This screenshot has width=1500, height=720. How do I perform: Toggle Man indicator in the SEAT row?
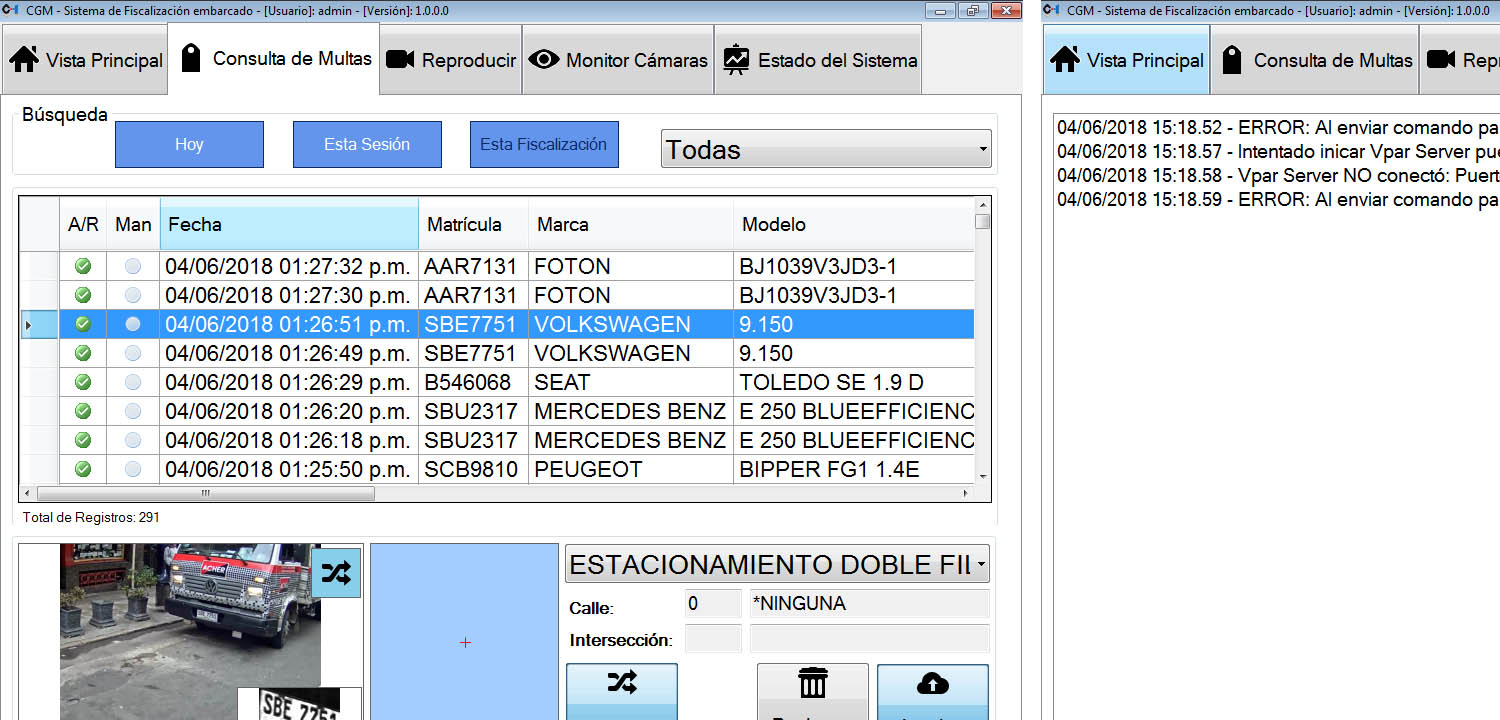133,382
